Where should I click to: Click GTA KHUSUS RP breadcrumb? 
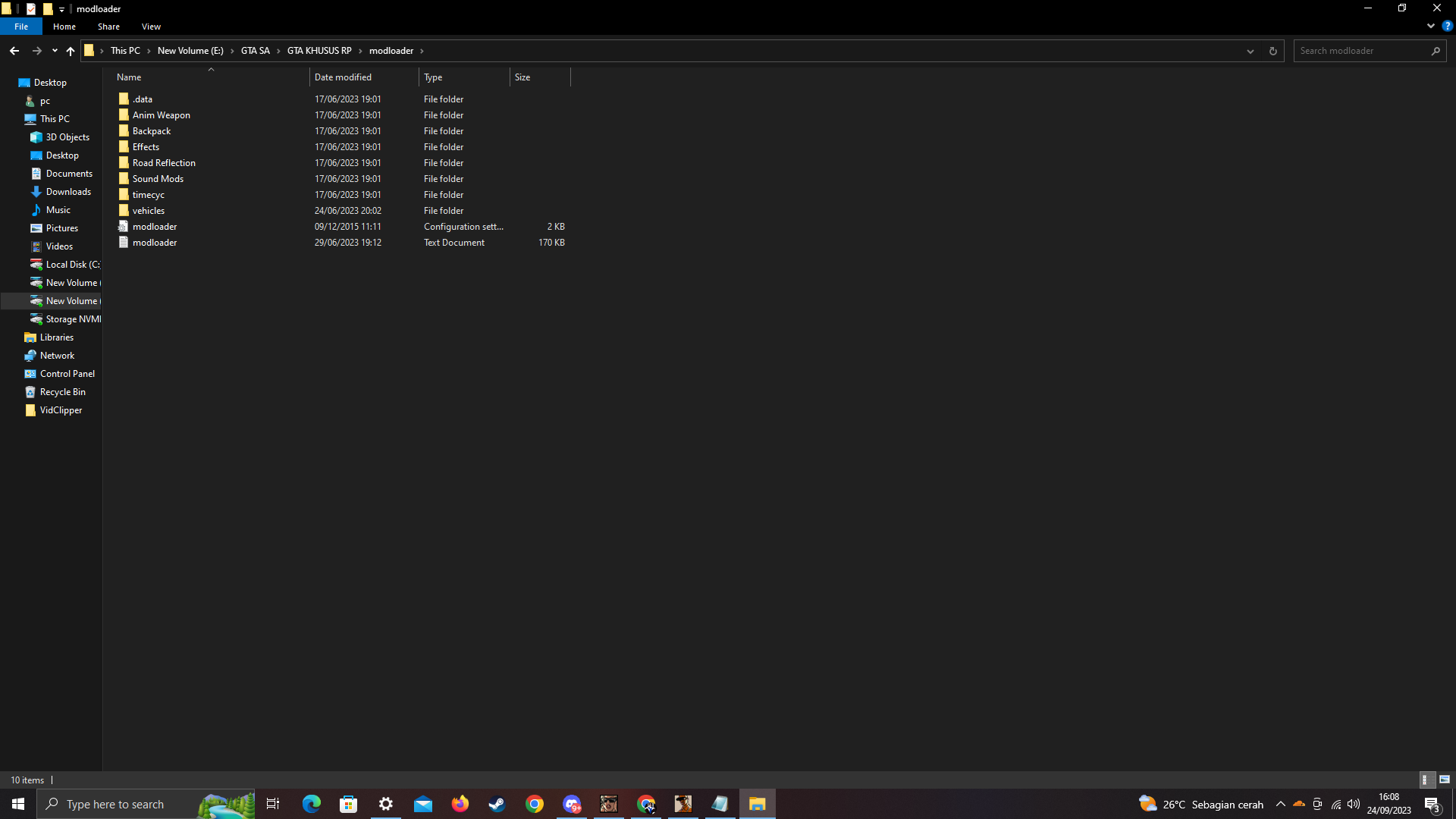[319, 51]
